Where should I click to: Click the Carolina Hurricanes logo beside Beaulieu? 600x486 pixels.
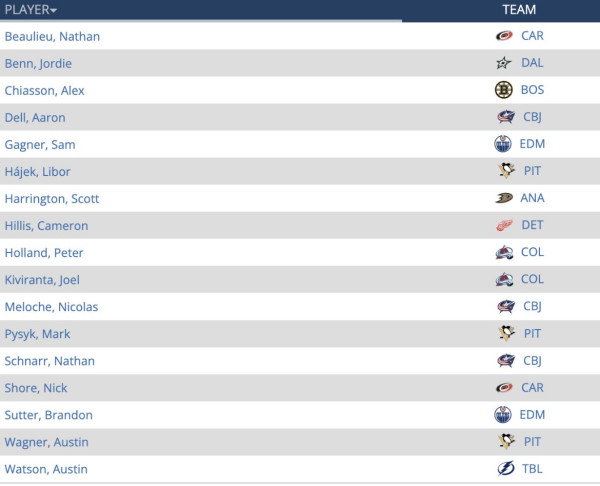pos(504,36)
